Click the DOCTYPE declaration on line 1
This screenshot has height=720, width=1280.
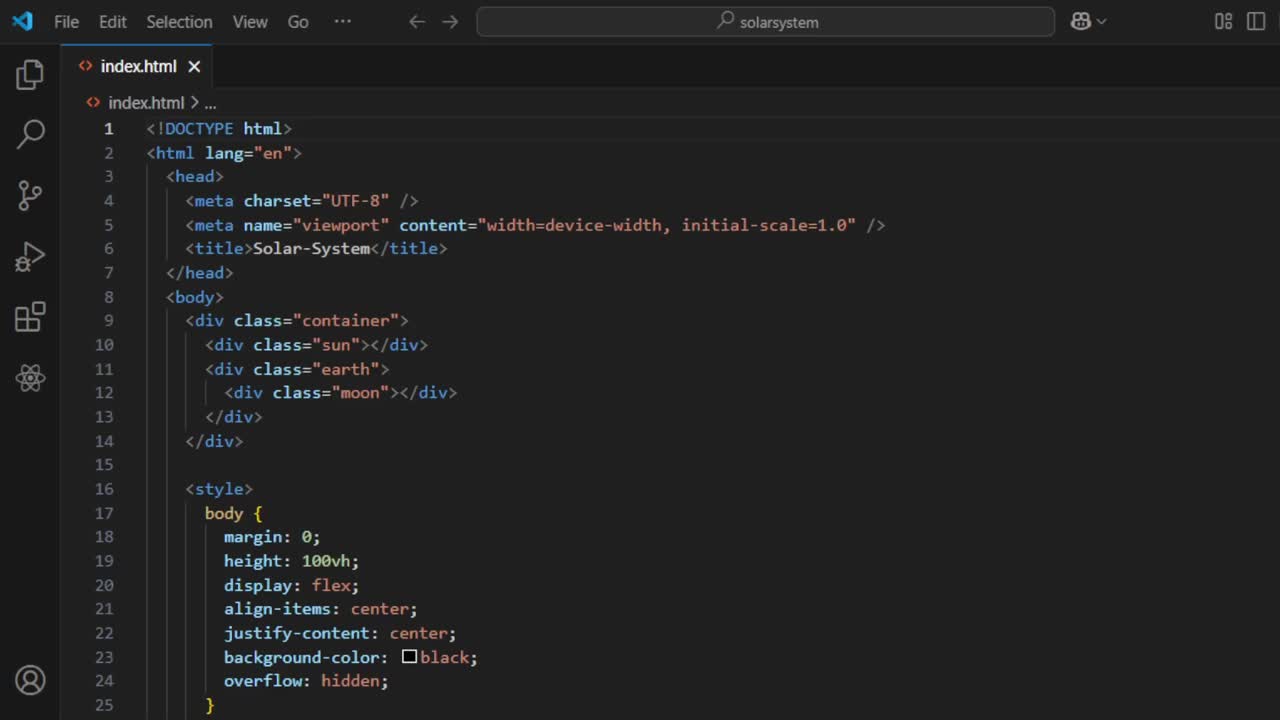pyautogui.click(x=219, y=129)
